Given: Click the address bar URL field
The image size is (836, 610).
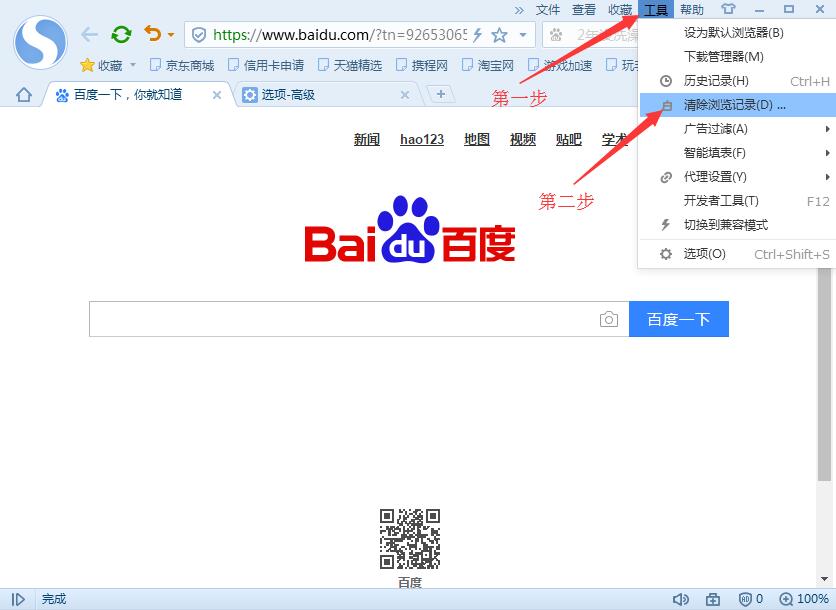Looking at the screenshot, I should tap(339, 35).
